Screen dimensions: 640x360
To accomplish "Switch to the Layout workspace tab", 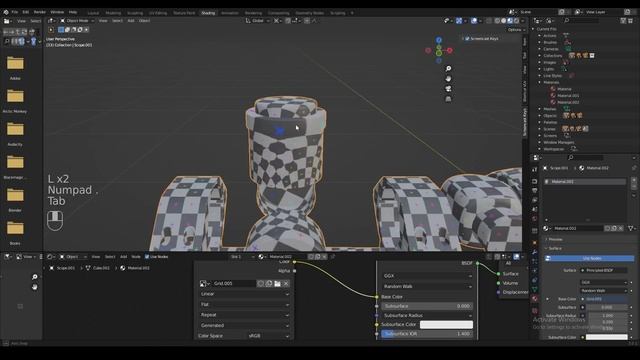I will 93,13.
